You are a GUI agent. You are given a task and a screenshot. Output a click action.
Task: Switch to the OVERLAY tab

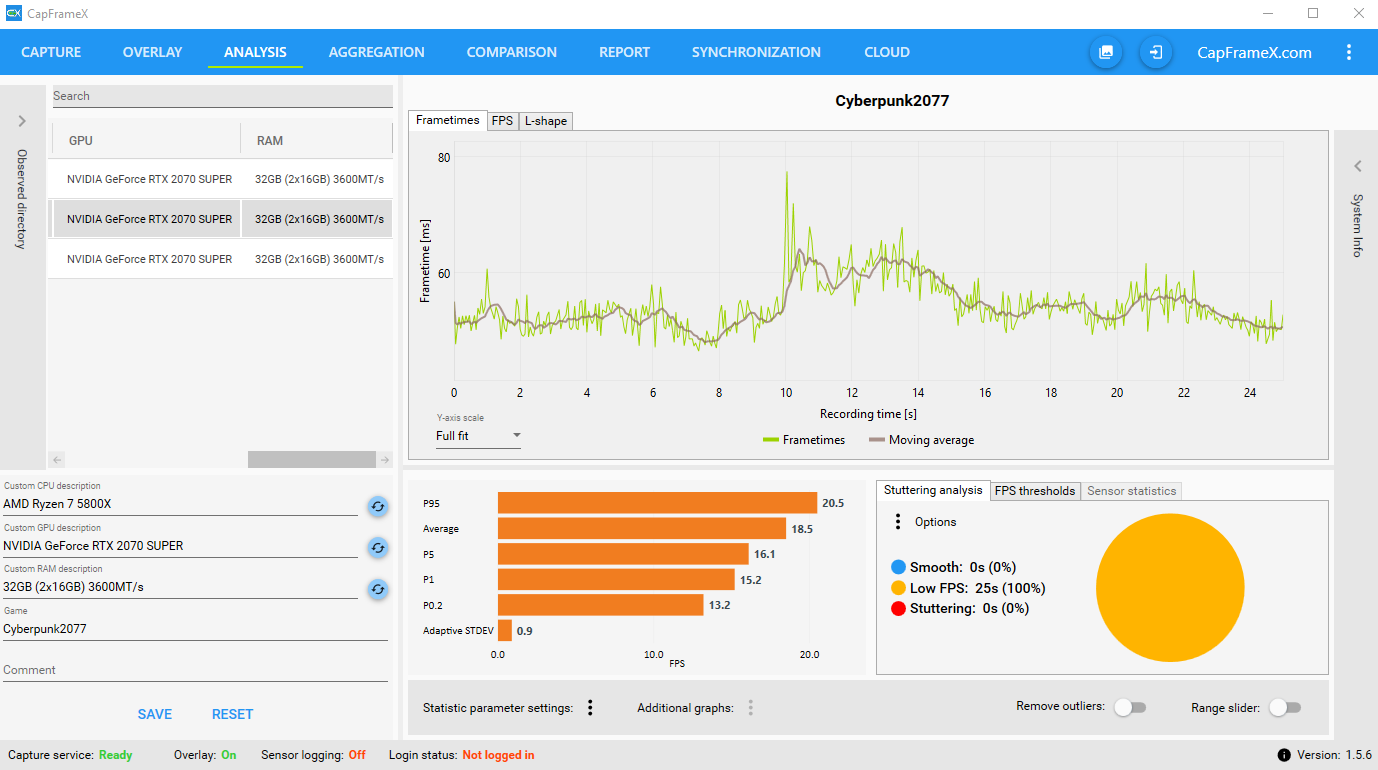(152, 52)
